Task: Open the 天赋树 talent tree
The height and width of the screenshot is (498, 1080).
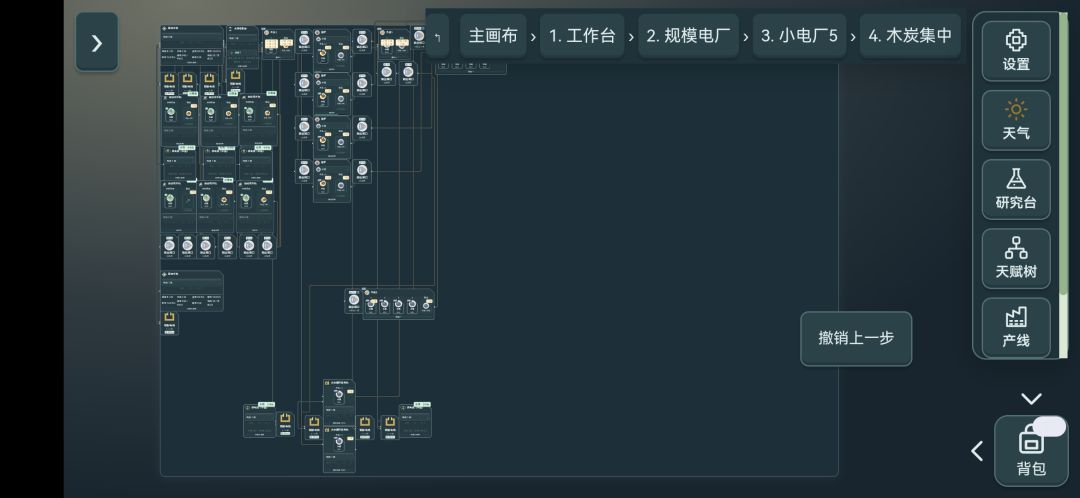Action: click(x=1016, y=258)
